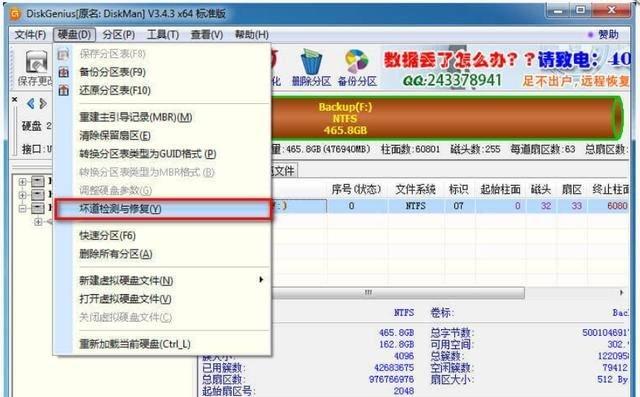Click the 465.8GB capacity value
Image resolution: width=640 pixels, height=397 pixels.
point(396,333)
